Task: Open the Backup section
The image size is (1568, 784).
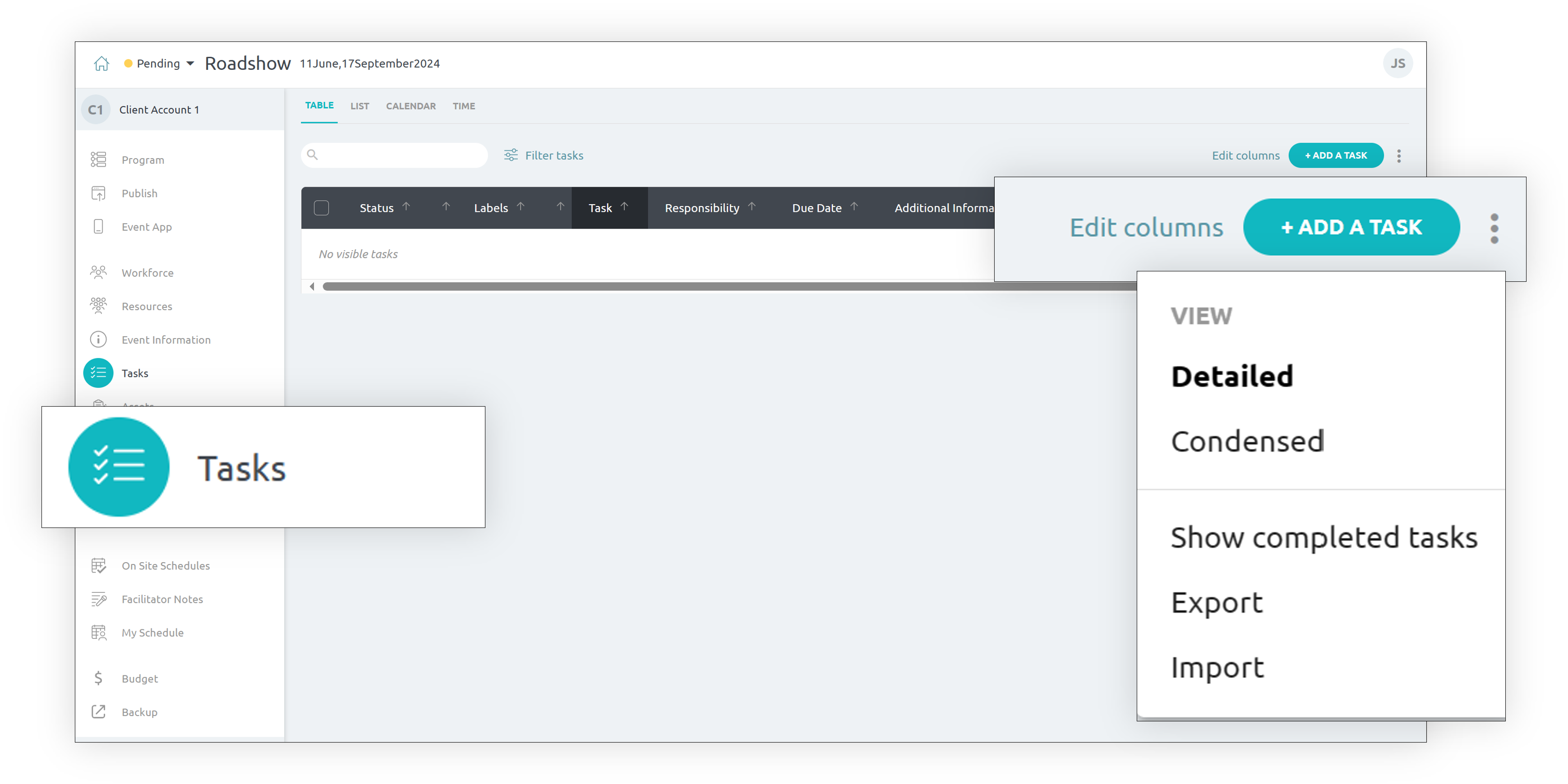Action: (x=139, y=712)
